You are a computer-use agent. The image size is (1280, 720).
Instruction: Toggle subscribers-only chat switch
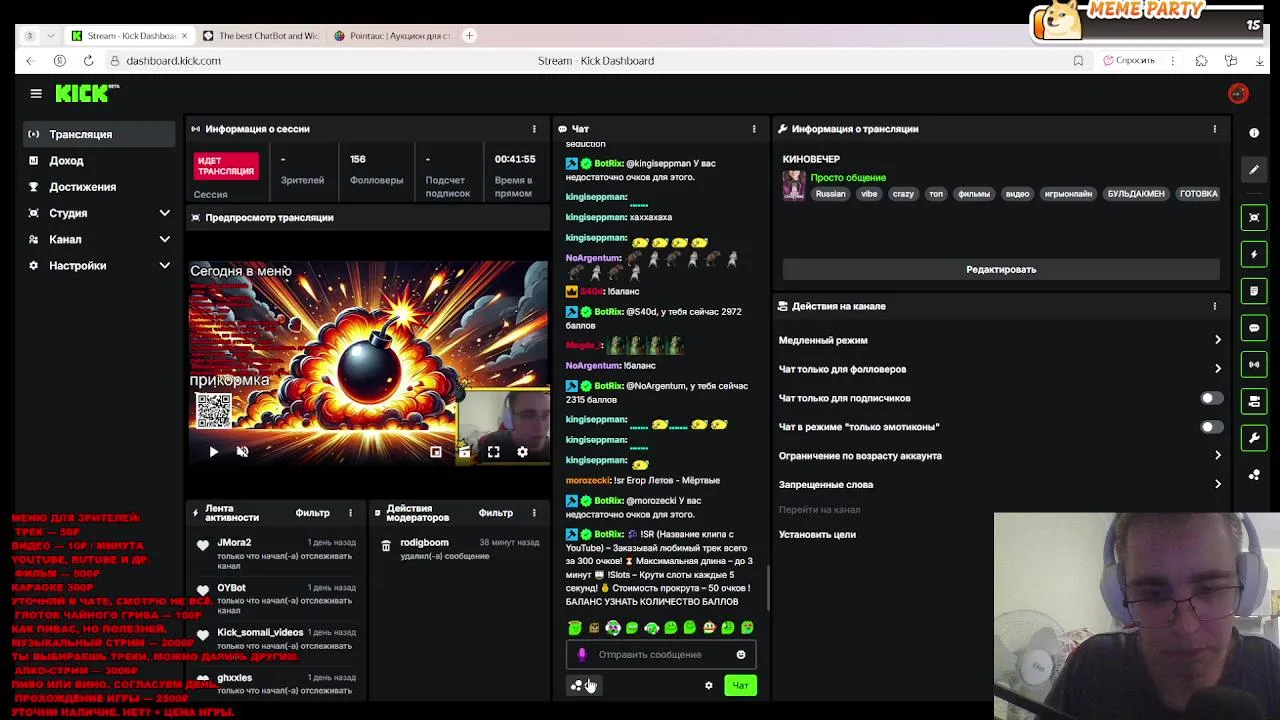tap(1210, 398)
